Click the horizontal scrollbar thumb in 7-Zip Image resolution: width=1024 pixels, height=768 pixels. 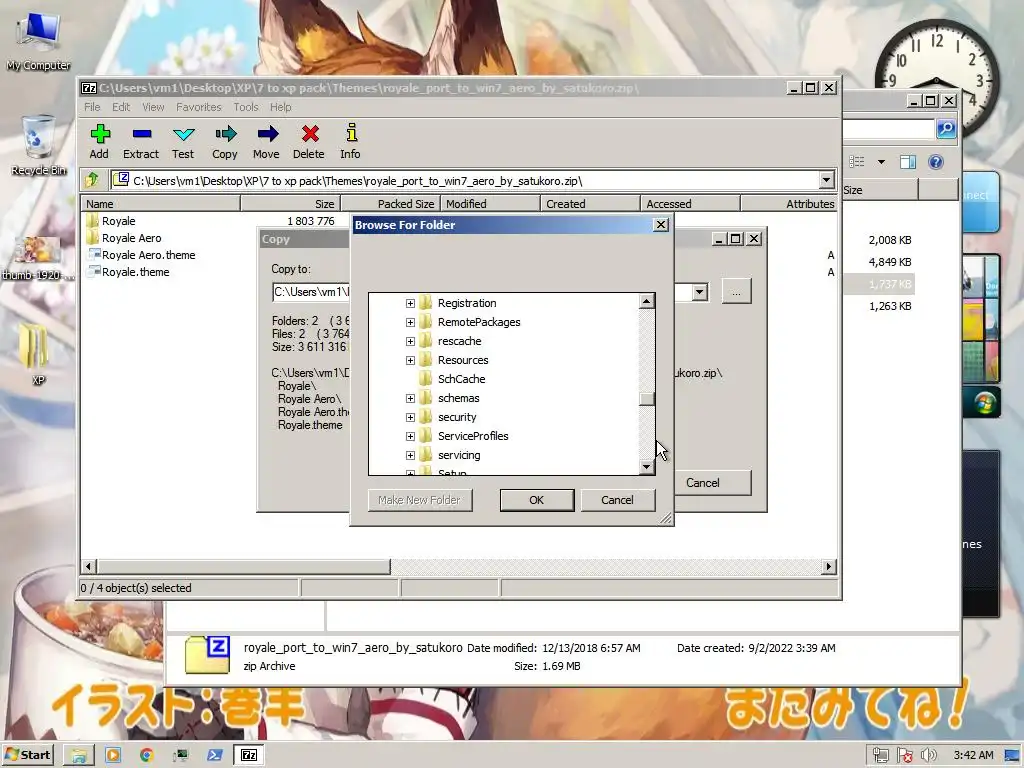tap(244, 566)
